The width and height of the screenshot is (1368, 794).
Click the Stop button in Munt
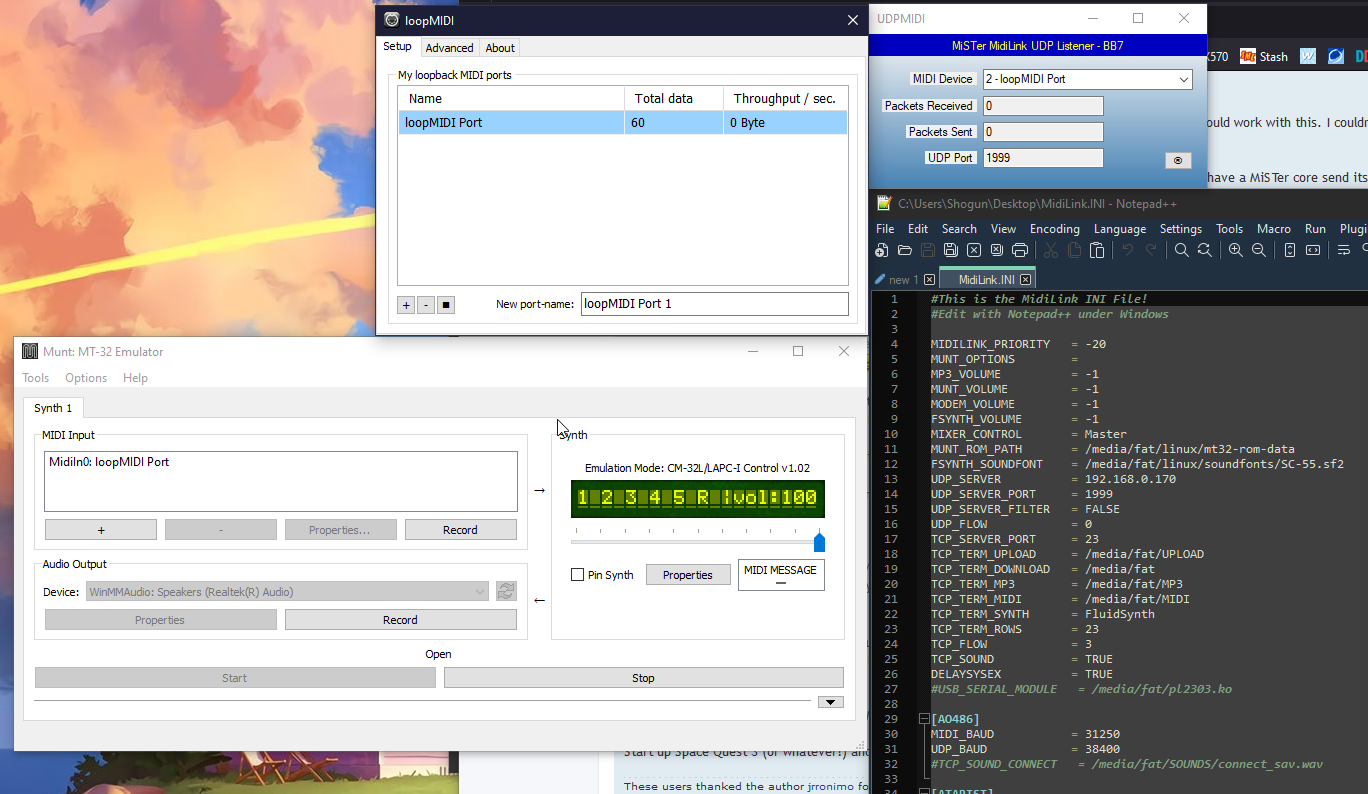(643, 678)
